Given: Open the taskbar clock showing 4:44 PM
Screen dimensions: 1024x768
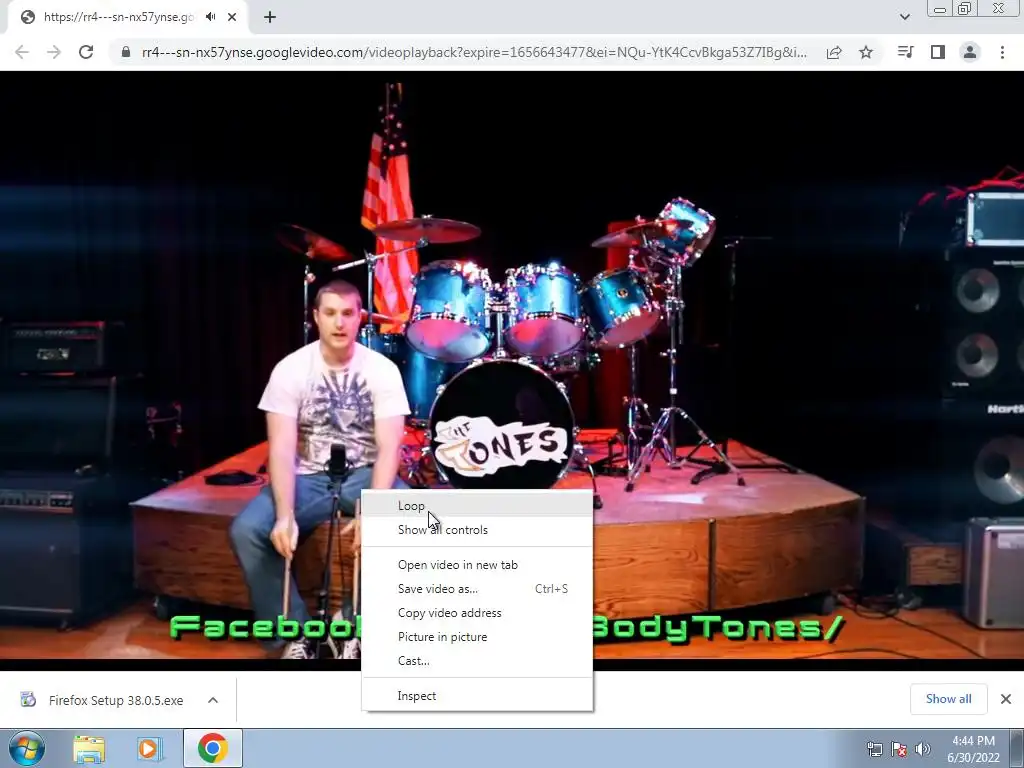Looking at the screenshot, I should click(973, 749).
